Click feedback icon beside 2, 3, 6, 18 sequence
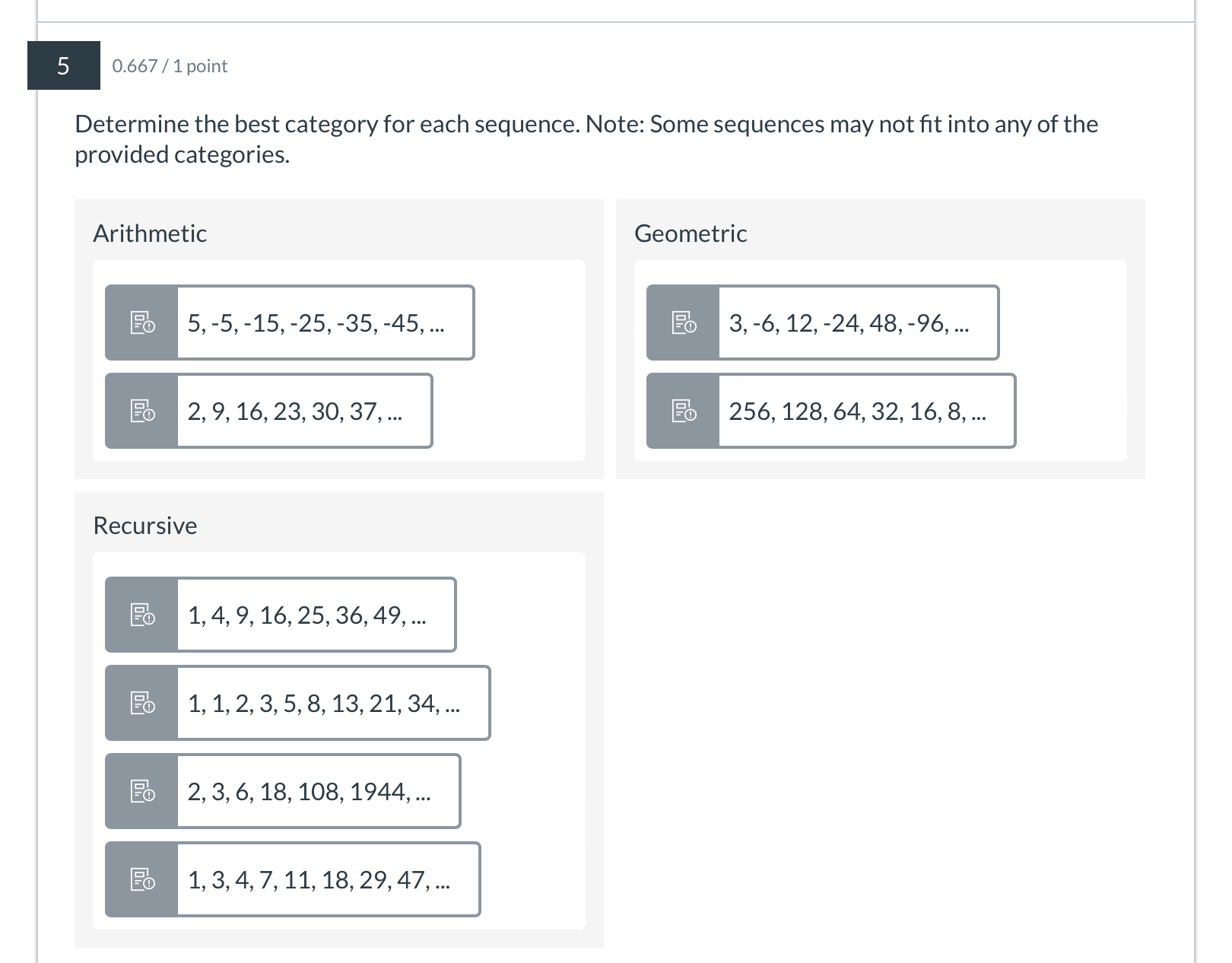 (x=142, y=791)
